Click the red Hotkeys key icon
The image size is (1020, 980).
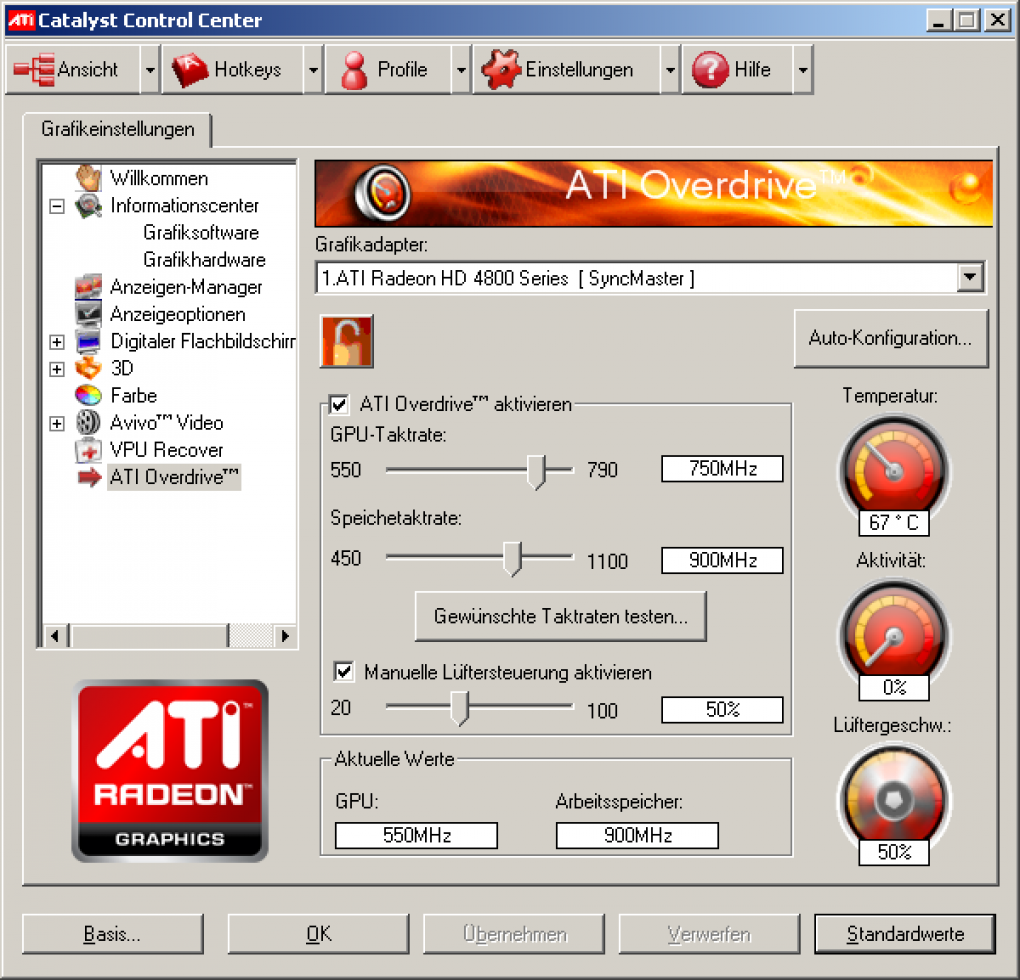(x=189, y=70)
